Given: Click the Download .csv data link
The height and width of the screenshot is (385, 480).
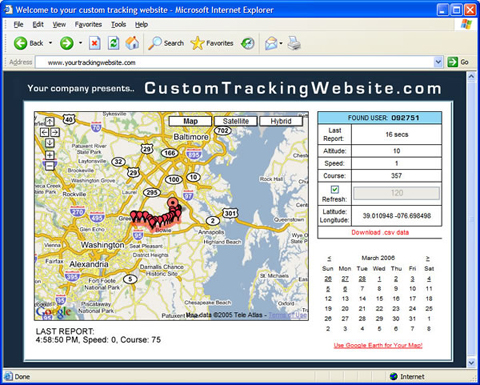Looking at the screenshot, I should coord(380,232).
